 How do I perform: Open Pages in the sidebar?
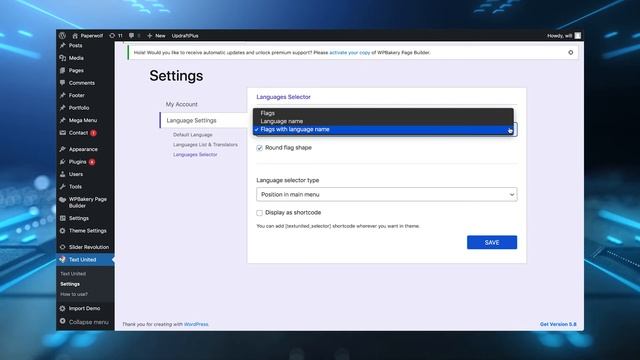click(76, 70)
